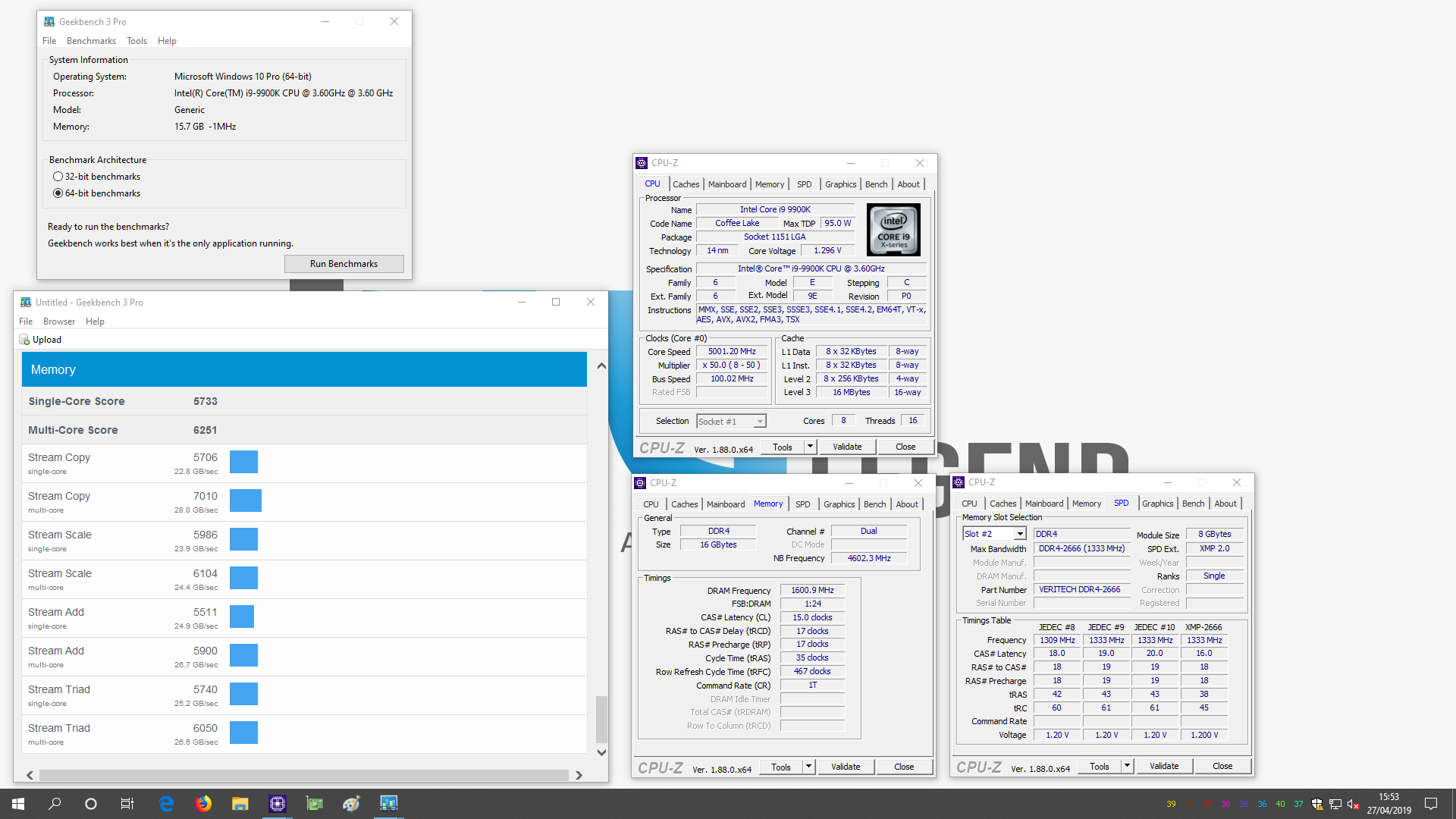
Task: Click the tray temperature reading 40
Action: [1280, 805]
